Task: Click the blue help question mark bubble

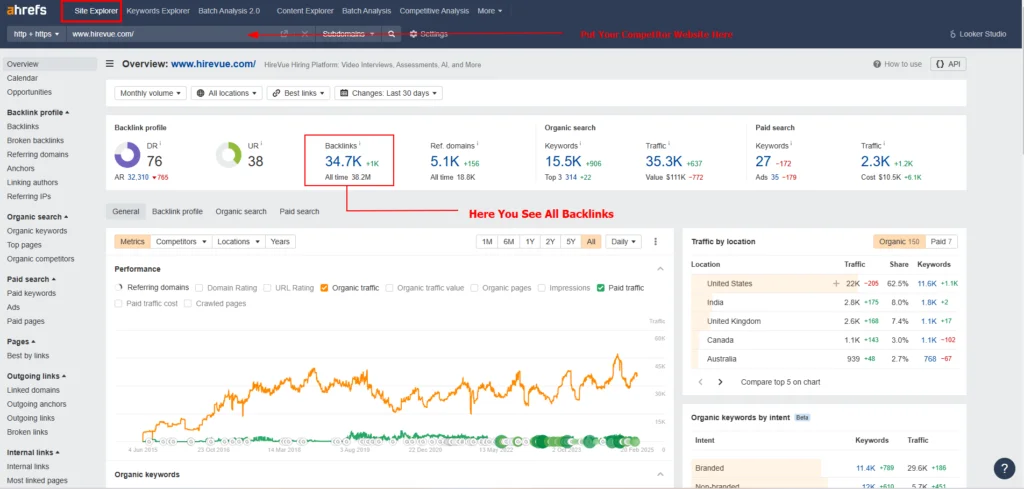Action: [x=1004, y=468]
